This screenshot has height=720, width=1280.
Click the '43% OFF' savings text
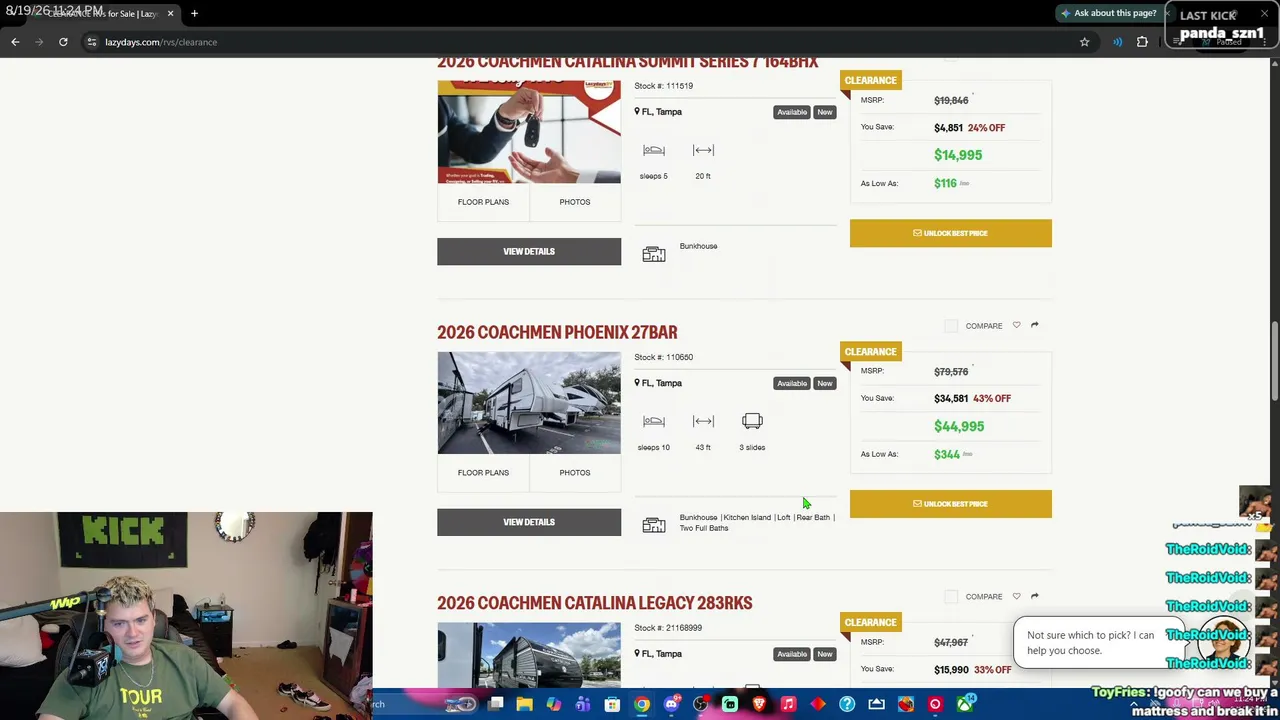click(992, 398)
